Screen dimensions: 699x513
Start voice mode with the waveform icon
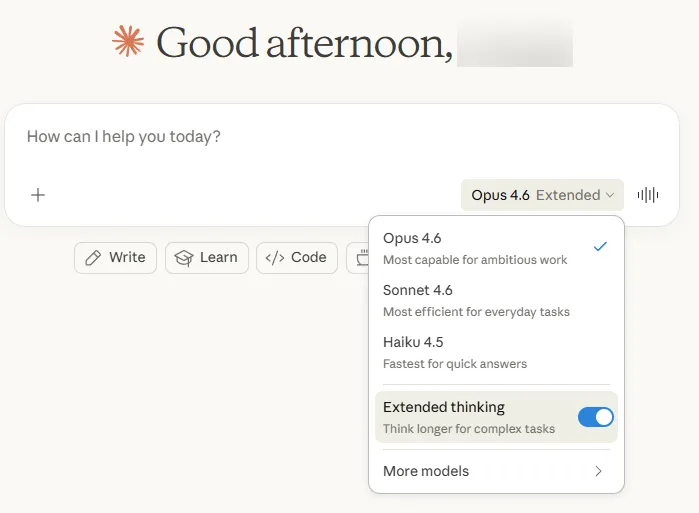[x=648, y=195]
